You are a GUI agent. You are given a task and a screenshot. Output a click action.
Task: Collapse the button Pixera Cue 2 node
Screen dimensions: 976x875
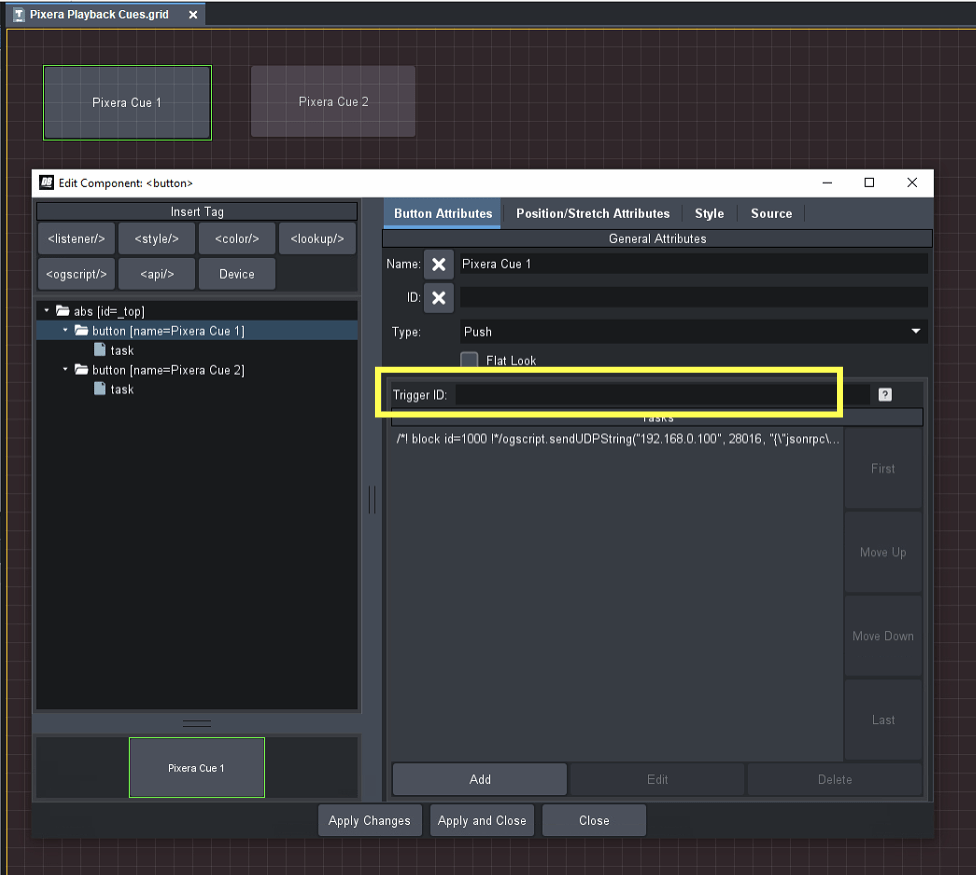(x=65, y=369)
